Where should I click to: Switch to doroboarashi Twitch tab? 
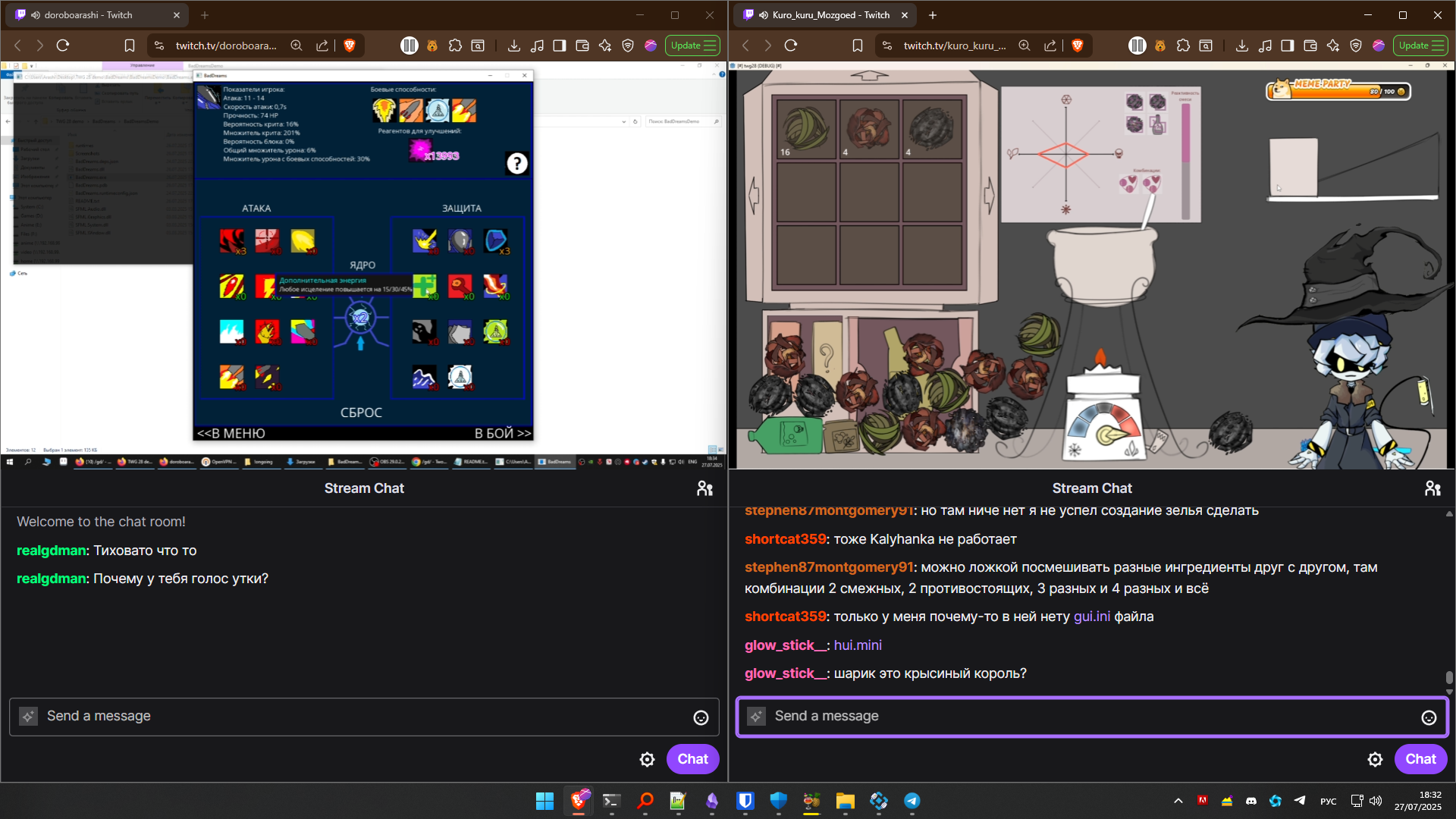coord(87,14)
